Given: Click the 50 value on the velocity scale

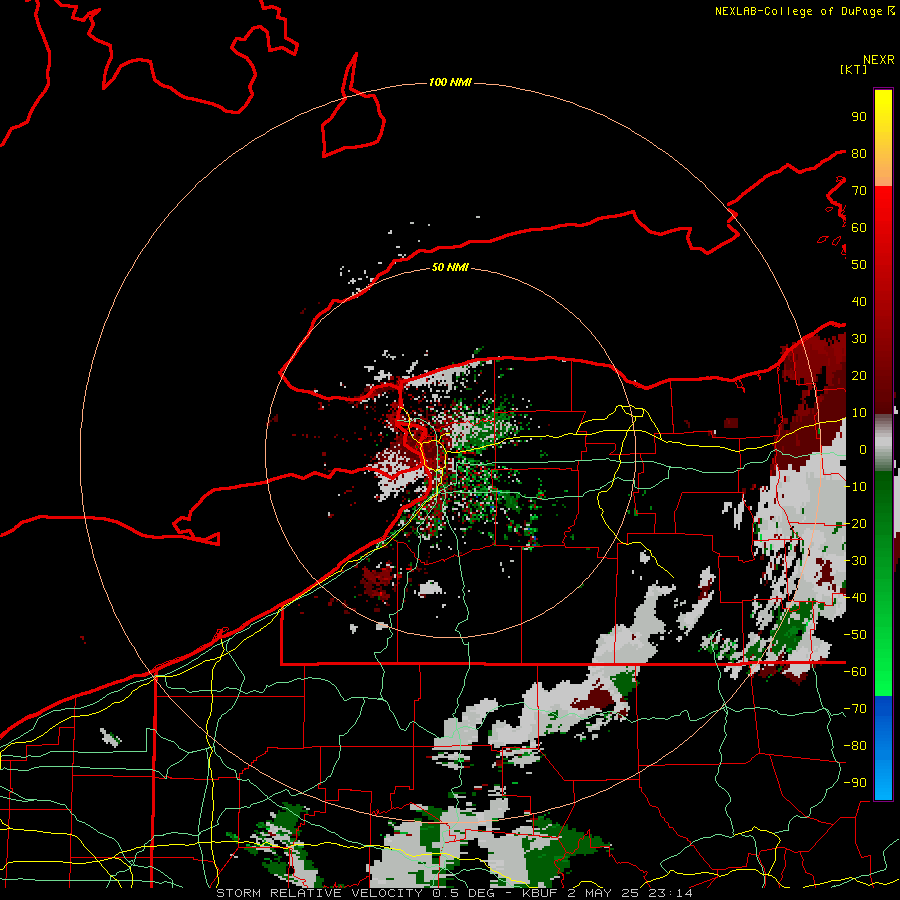Looking at the screenshot, I should (859, 264).
